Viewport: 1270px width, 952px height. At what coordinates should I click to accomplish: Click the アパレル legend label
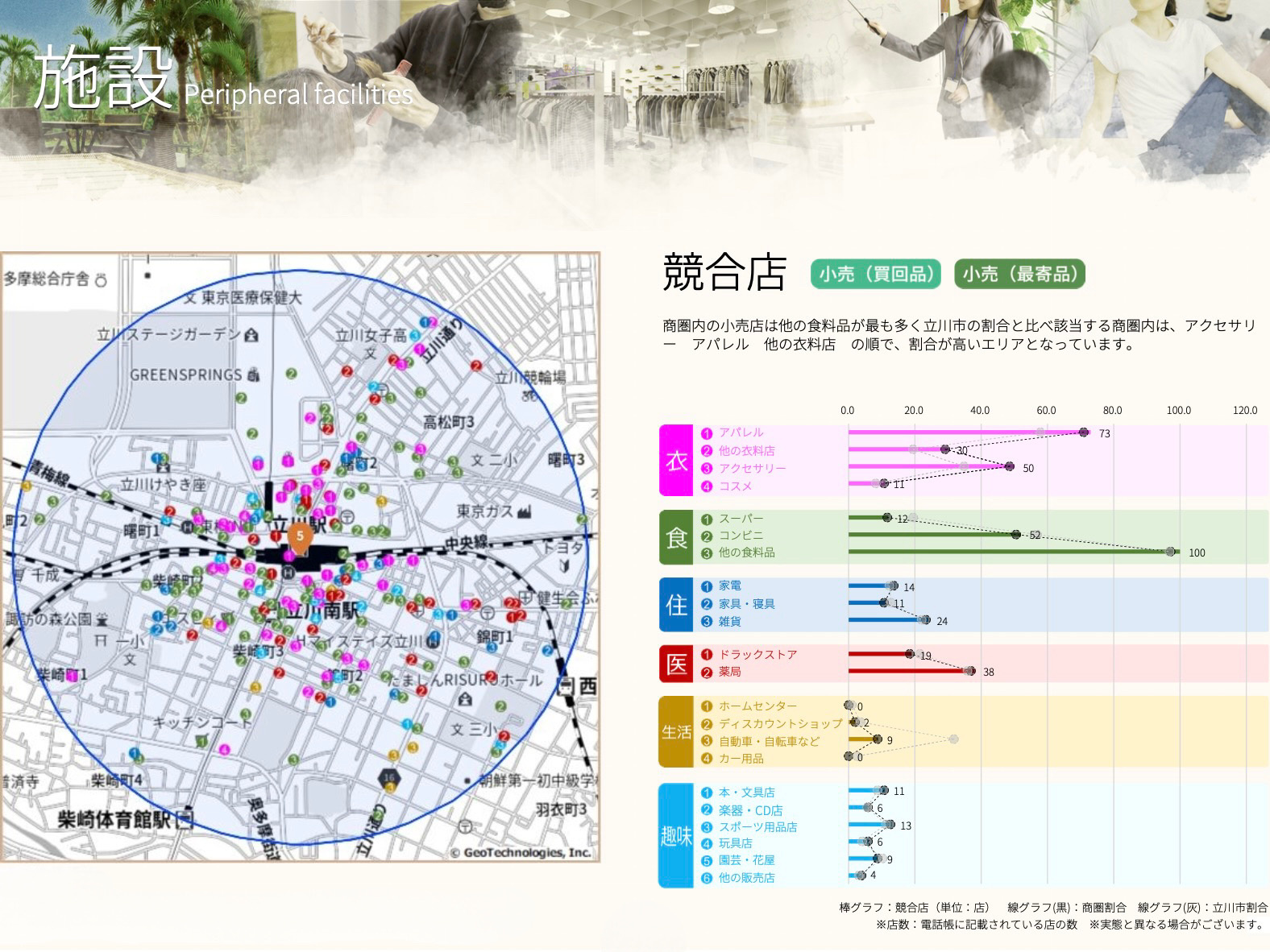pyautogui.click(x=741, y=433)
